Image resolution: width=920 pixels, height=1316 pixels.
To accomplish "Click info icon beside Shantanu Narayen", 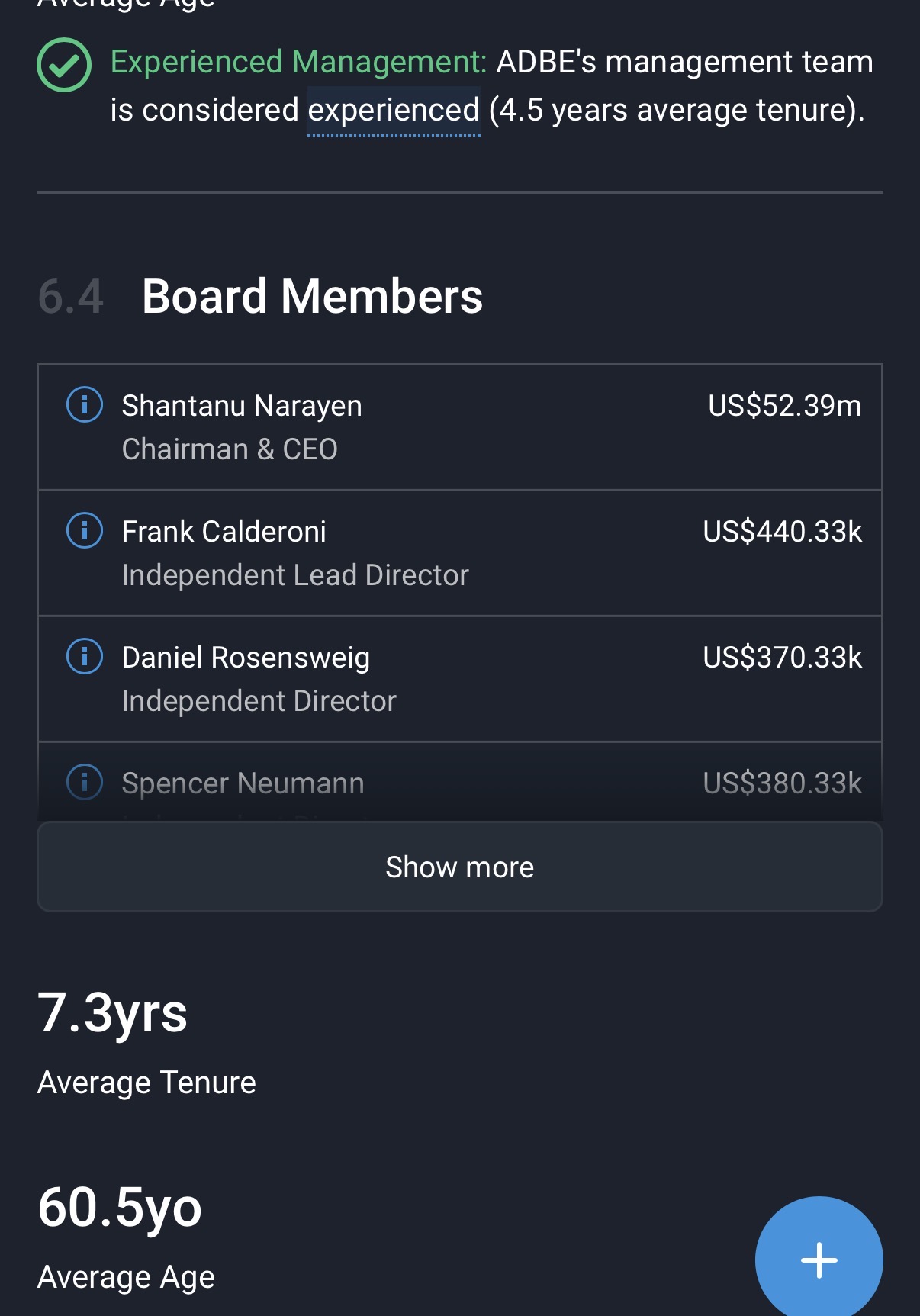I will [85, 404].
